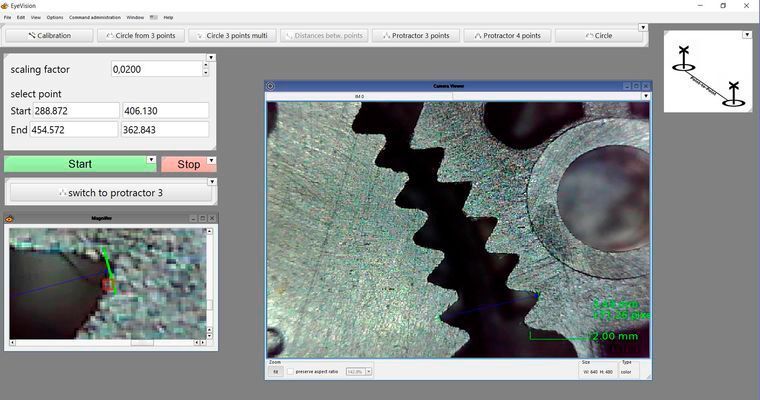The height and width of the screenshot is (400, 760).
Task: Select Distances betw. points tool
Action: point(324,35)
